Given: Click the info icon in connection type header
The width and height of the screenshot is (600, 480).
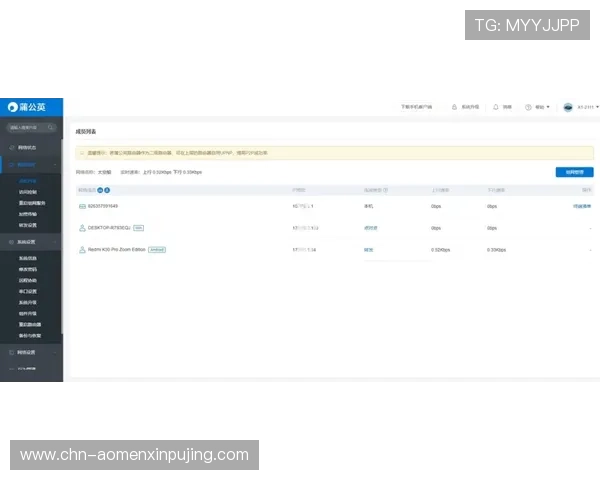Looking at the screenshot, I should [x=106, y=189].
